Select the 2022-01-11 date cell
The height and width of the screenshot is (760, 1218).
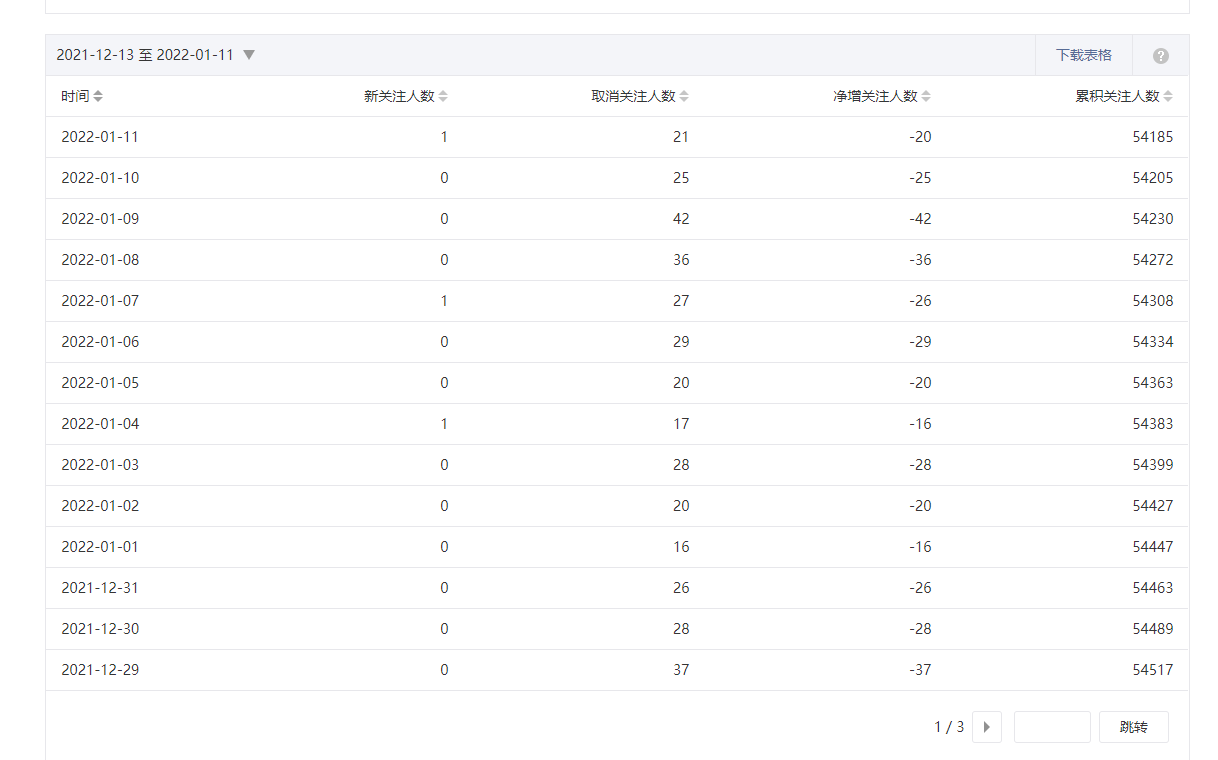click(100, 137)
